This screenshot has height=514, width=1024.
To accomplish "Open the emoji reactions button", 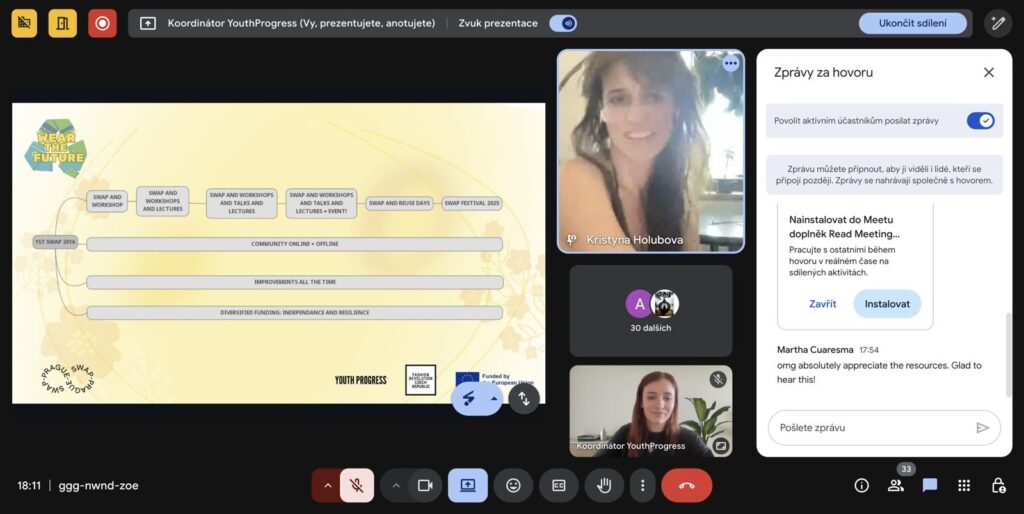I will pyautogui.click(x=513, y=486).
